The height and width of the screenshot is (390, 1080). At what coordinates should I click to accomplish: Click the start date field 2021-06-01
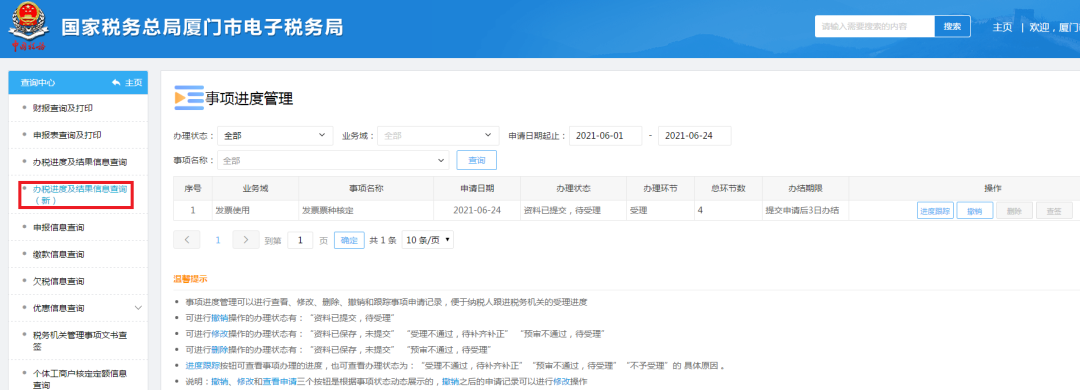tap(605, 136)
